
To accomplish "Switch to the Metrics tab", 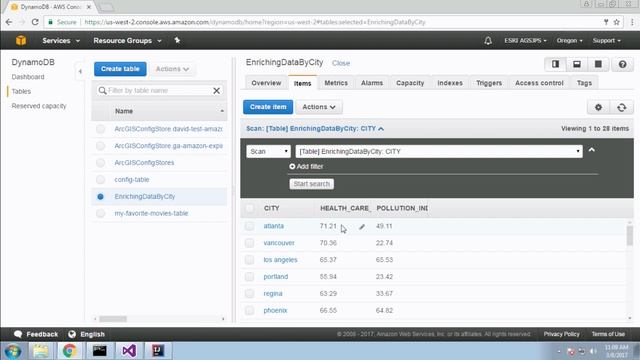I will coord(336,83).
